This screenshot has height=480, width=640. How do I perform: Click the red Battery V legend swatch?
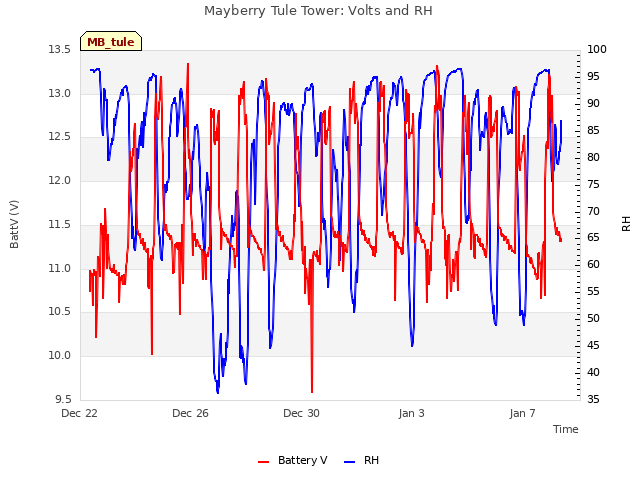pos(264,462)
